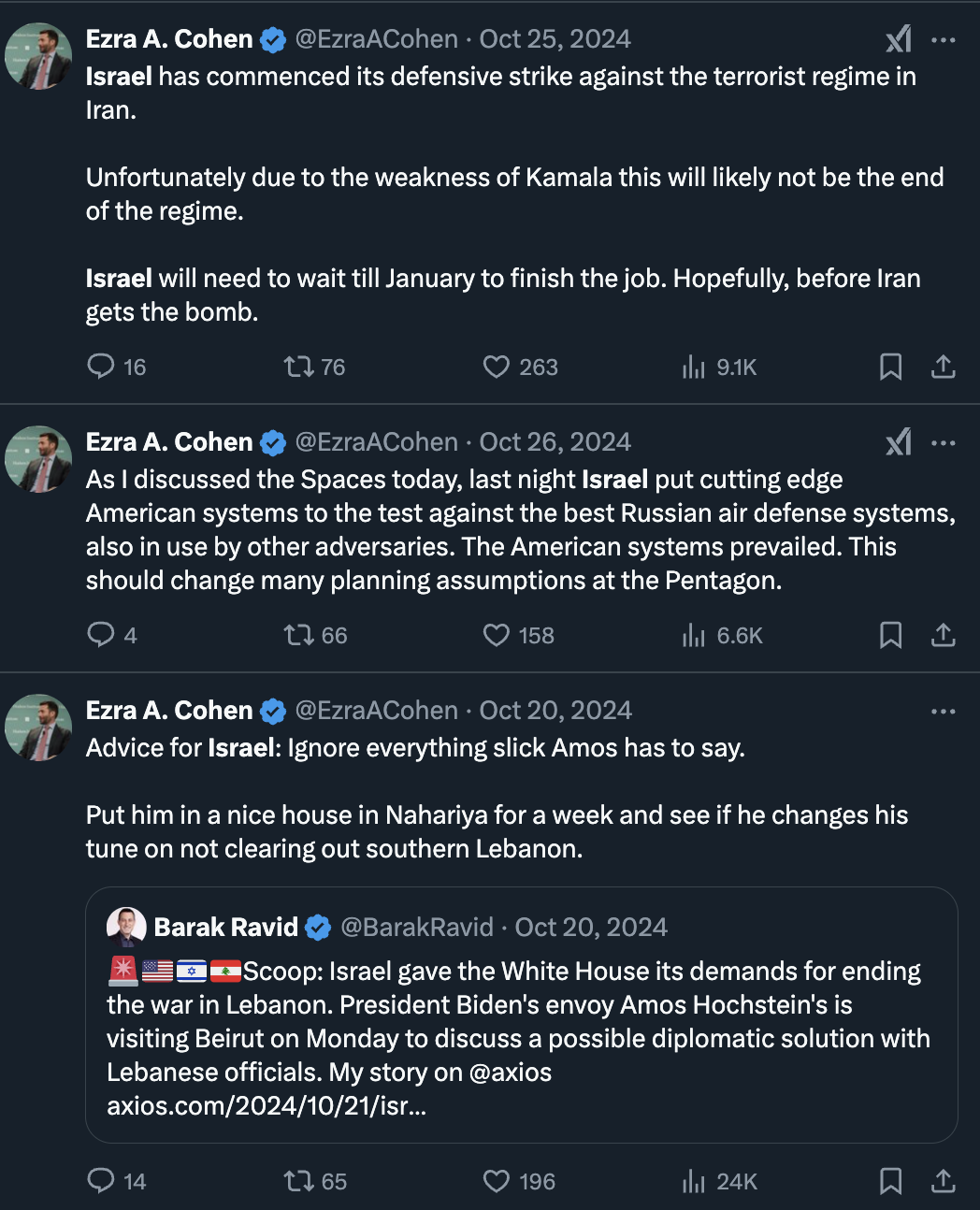Open Grok icon on Oct 26 post
The width and height of the screenshot is (980, 1210).
[x=899, y=442]
